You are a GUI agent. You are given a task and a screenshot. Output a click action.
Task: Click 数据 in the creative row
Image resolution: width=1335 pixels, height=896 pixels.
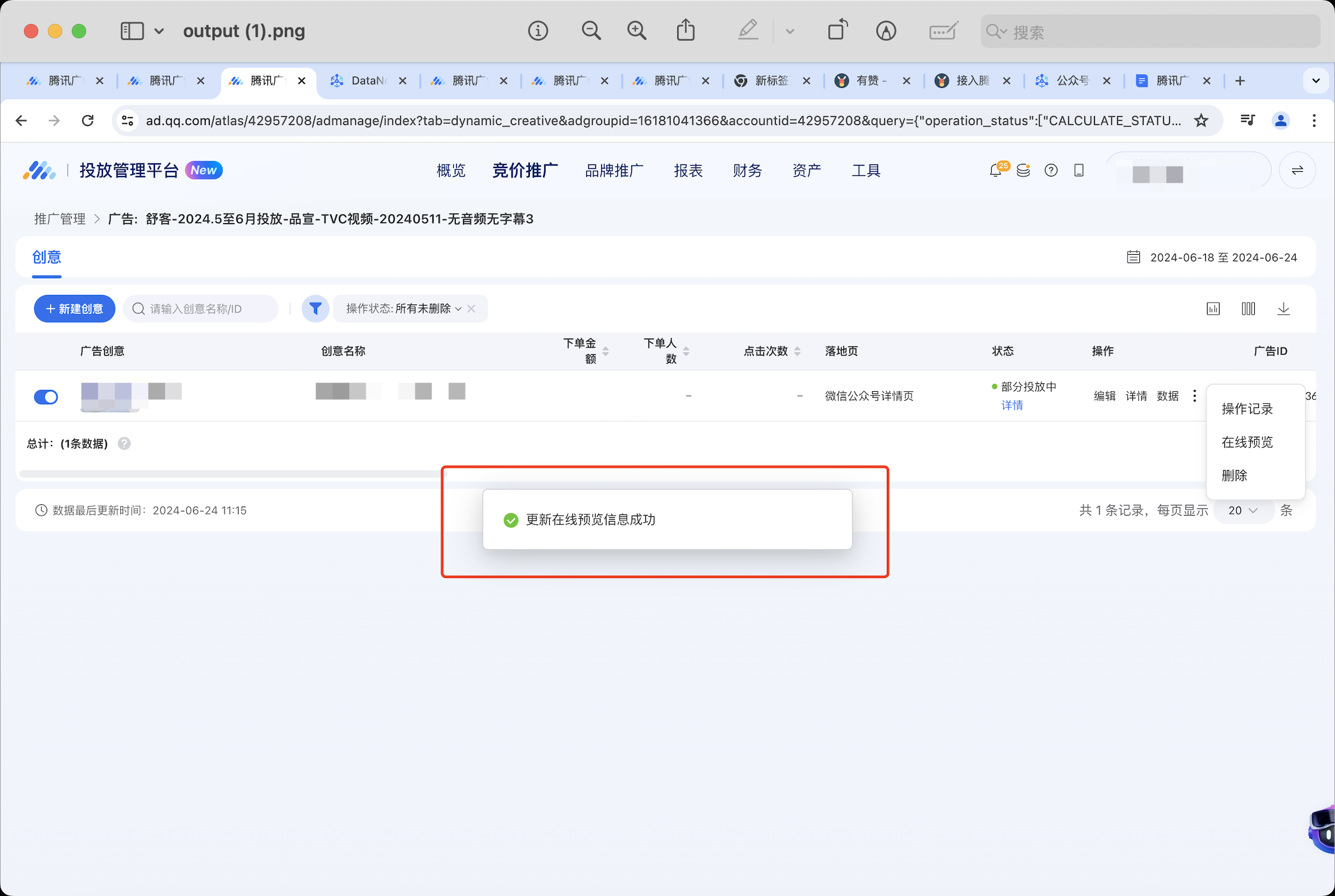[1168, 395]
